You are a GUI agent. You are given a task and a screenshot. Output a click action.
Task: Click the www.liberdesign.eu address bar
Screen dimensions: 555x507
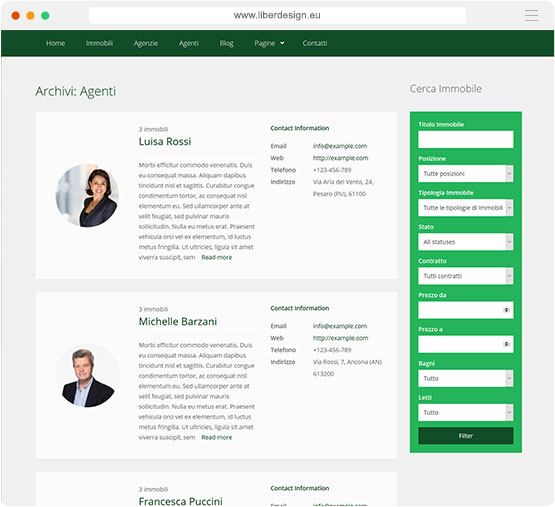(x=277, y=16)
